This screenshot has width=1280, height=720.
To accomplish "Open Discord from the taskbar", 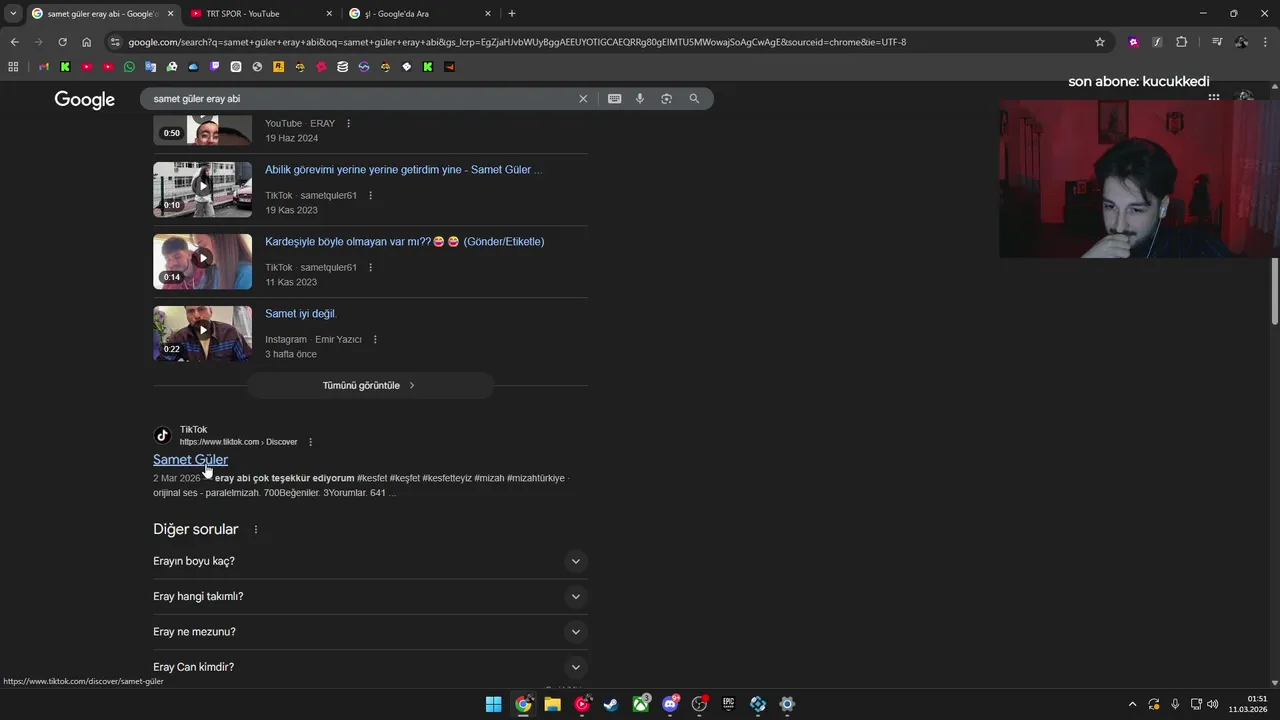I will point(670,704).
